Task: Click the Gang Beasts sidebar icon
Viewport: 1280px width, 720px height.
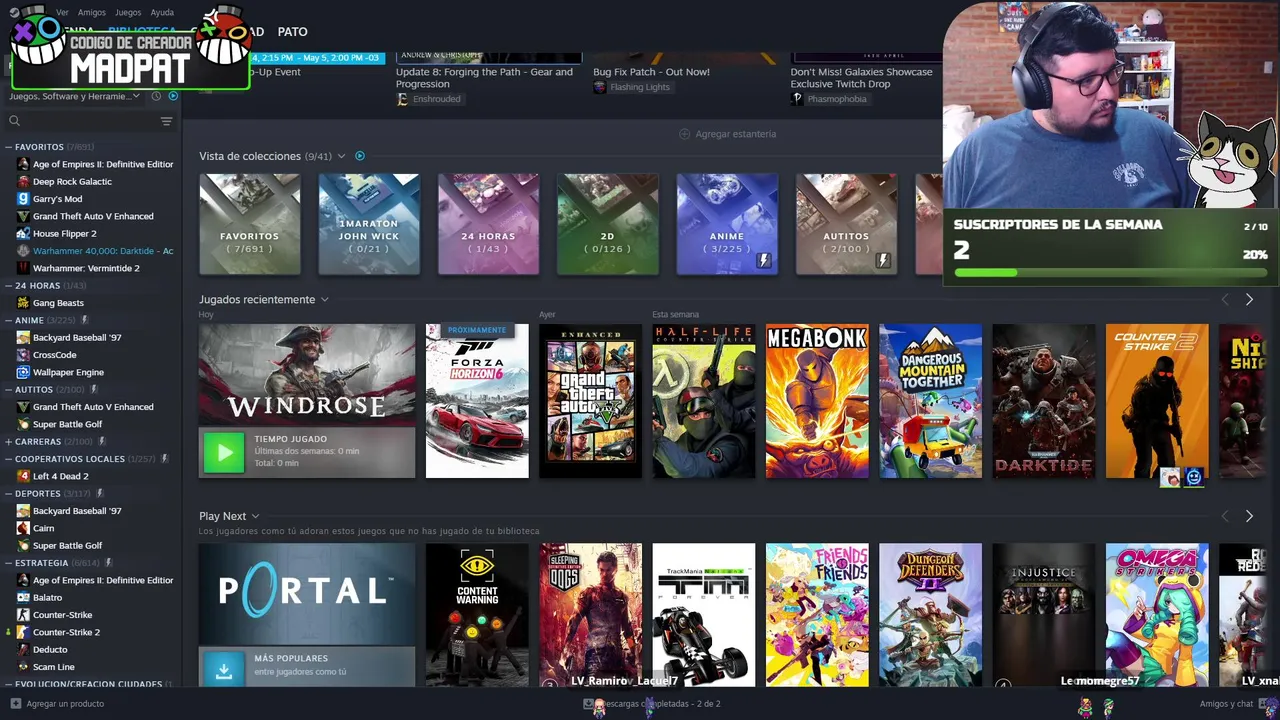Action: [23, 303]
